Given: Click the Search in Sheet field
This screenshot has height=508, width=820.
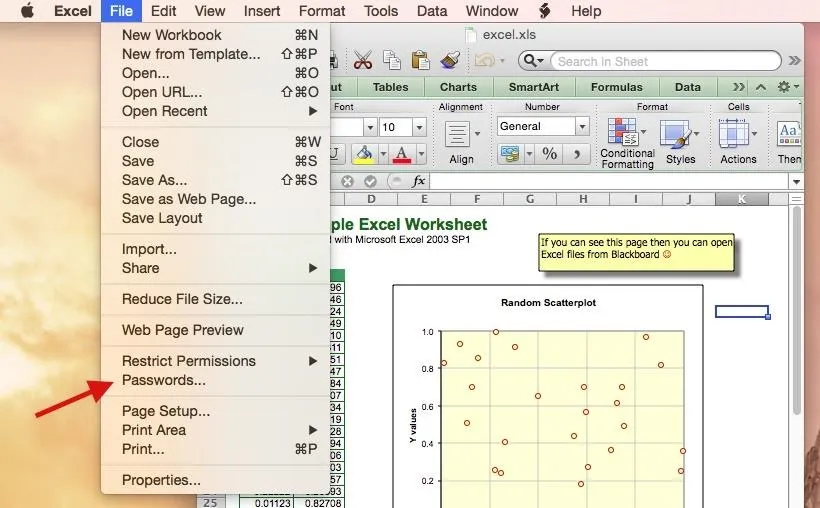Looking at the screenshot, I should pos(665,61).
